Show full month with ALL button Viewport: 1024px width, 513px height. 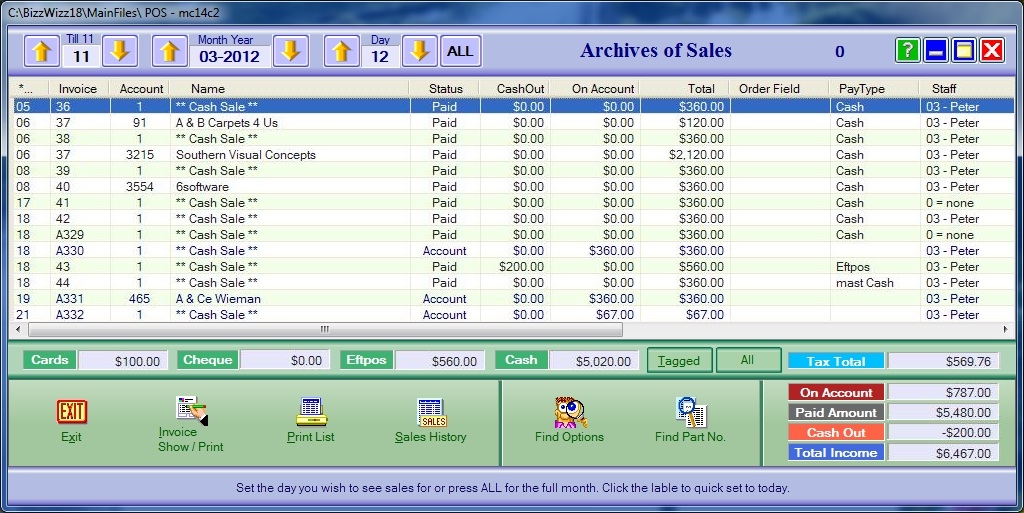pyautogui.click(x=460, y=51)
